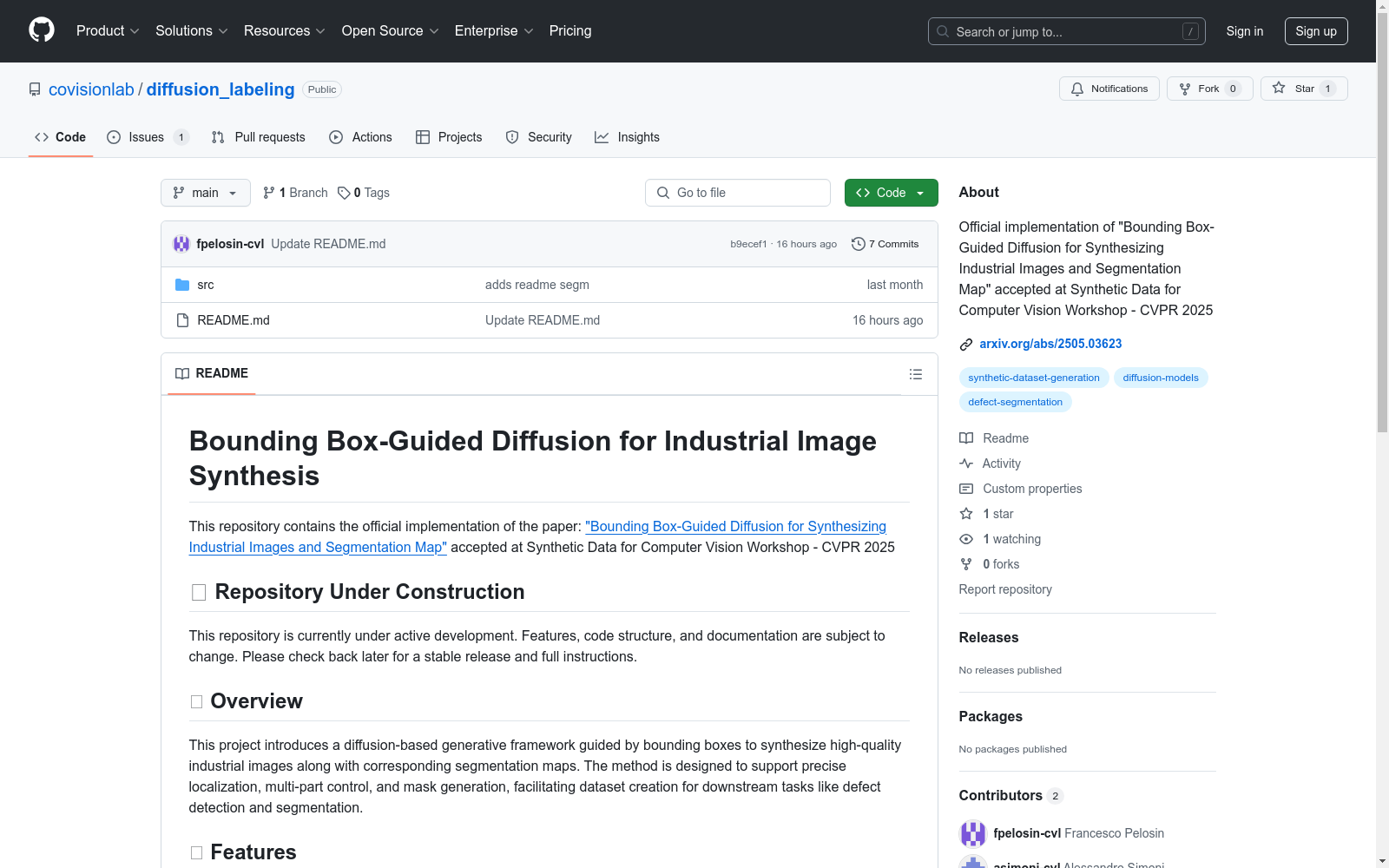The height and width of the screenshot is (868, 1389).
Task: Switch to the Issues tab
Action: [146, 137]
